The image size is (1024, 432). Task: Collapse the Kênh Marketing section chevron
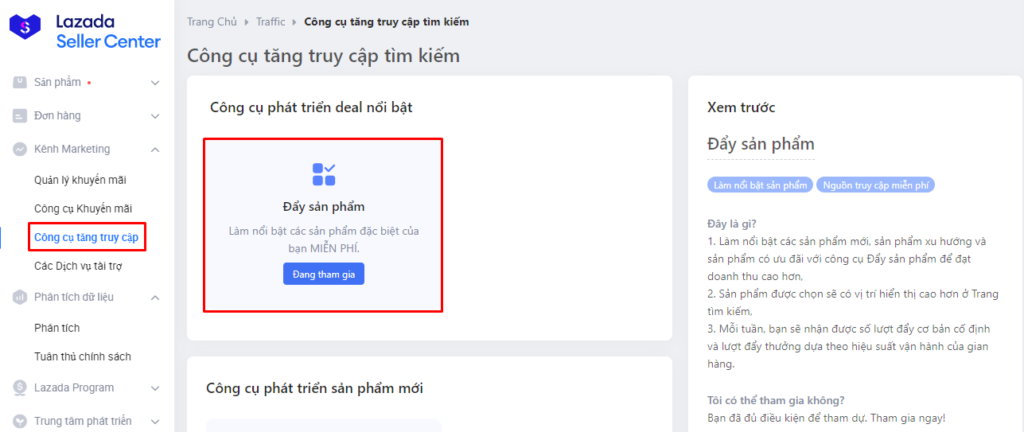(x=155, y=149)
